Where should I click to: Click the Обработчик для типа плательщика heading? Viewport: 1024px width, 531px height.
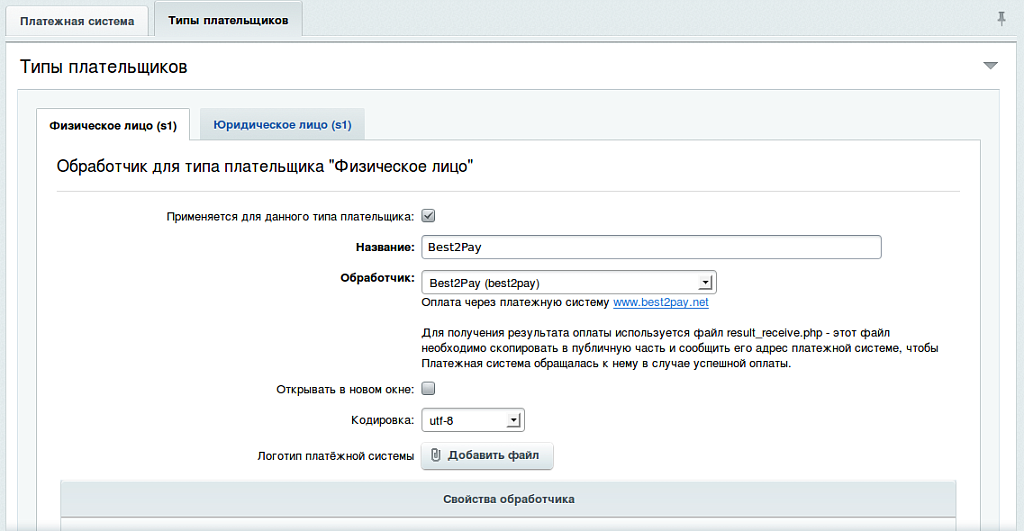tap(264, 167)
